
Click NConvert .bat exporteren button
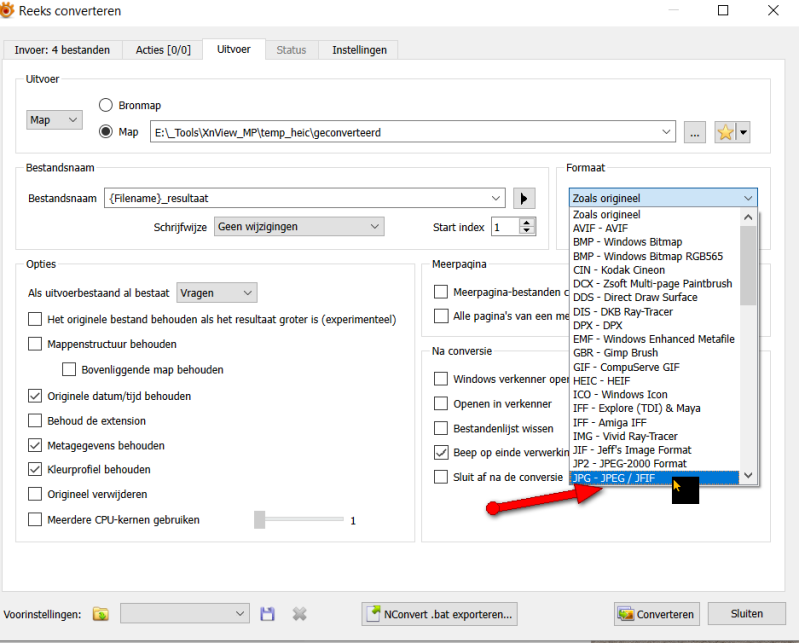(x=441, y=614)
